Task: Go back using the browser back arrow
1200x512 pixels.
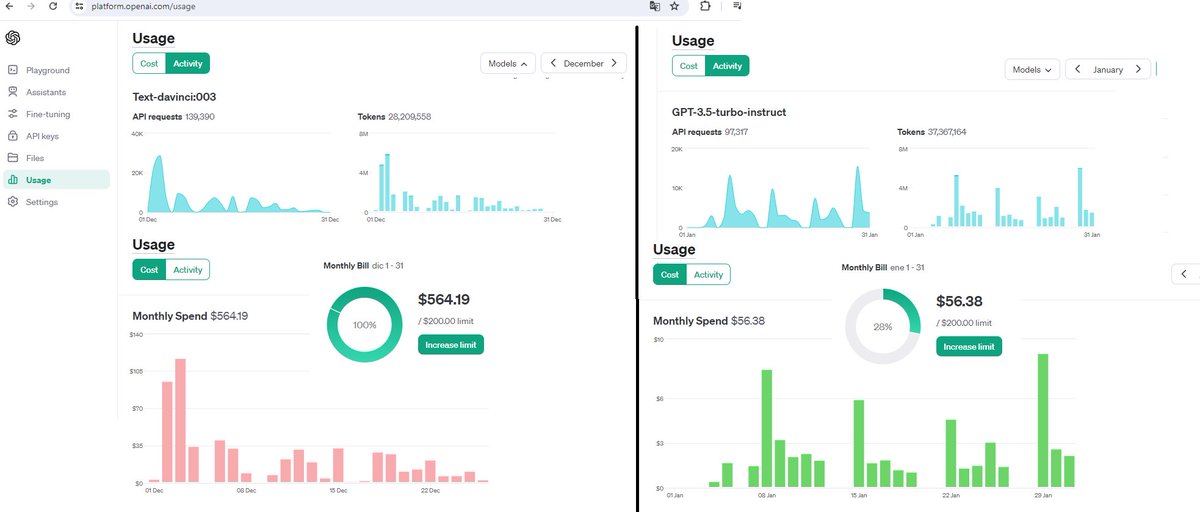Action: 9,6
